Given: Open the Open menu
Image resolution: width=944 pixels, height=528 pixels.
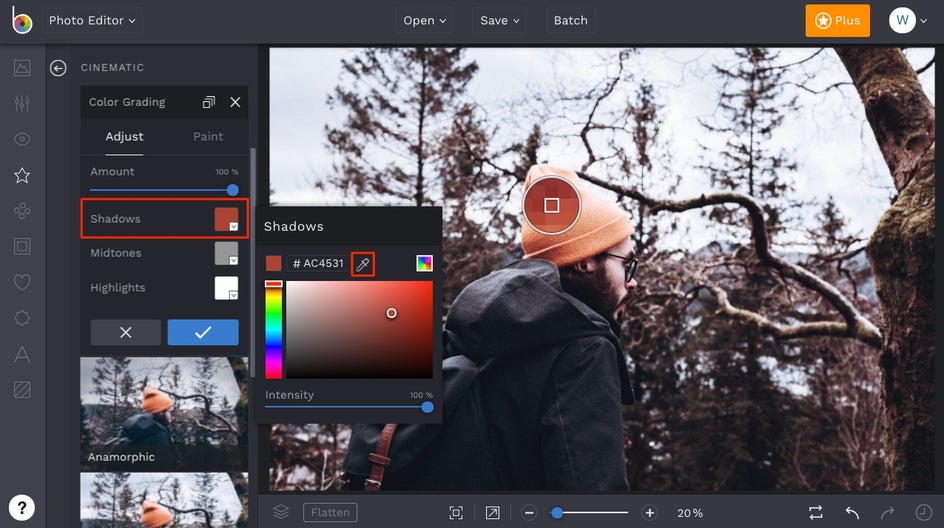Looking at the screenshot, I should [424, 20].
